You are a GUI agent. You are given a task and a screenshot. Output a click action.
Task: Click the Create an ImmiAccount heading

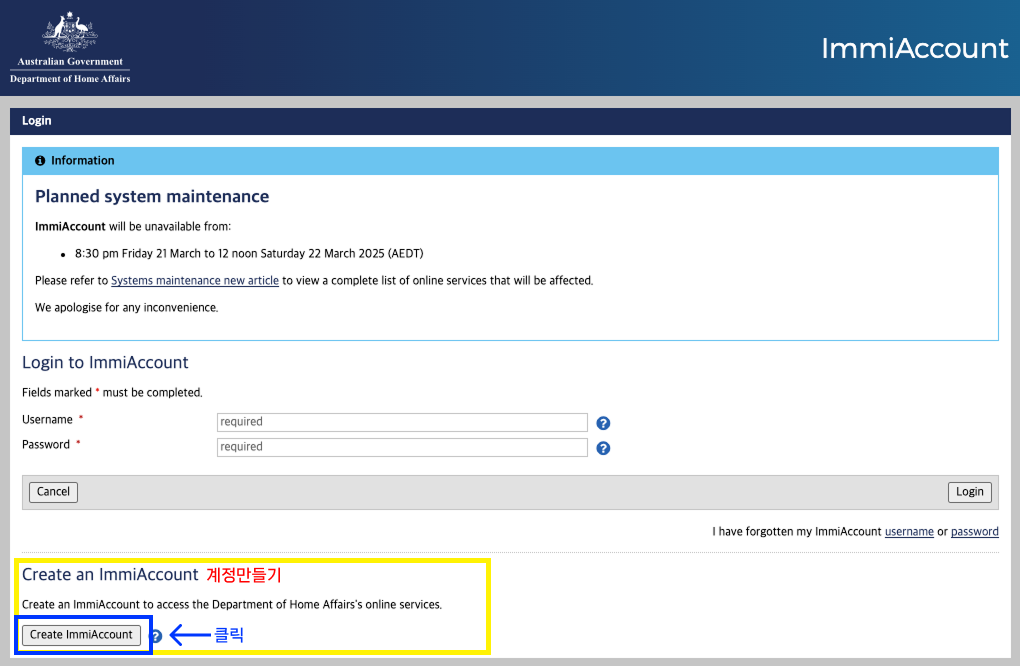(110, 574)
